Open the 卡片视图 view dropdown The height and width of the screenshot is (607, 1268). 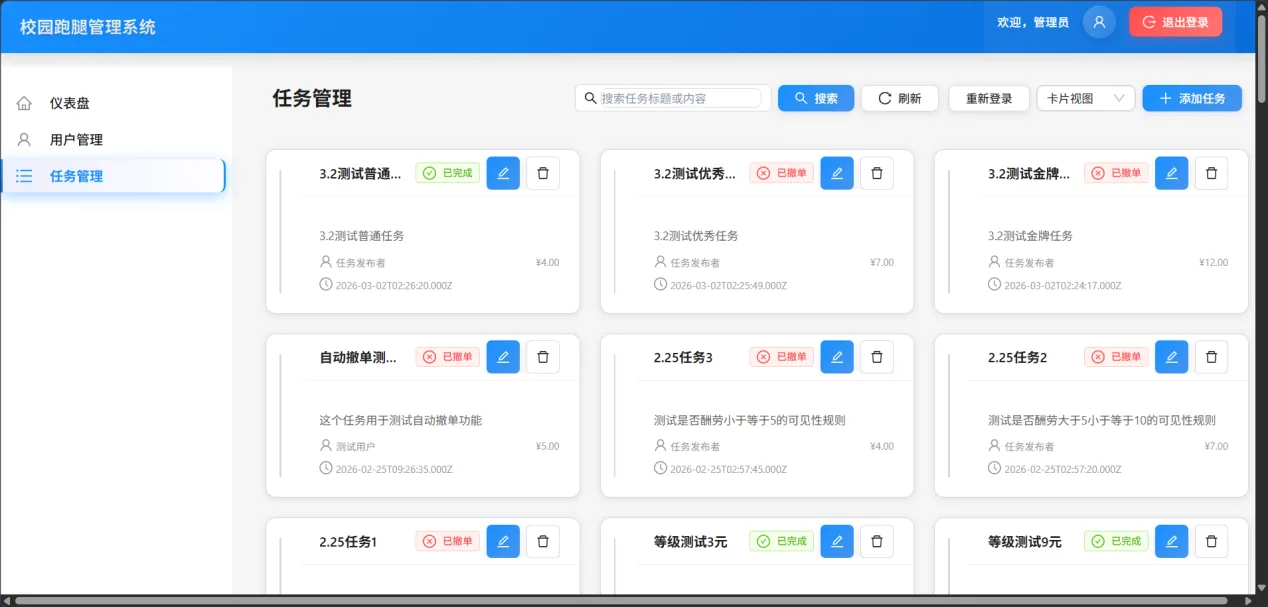pyautogui.click(x=1086, y=98)
